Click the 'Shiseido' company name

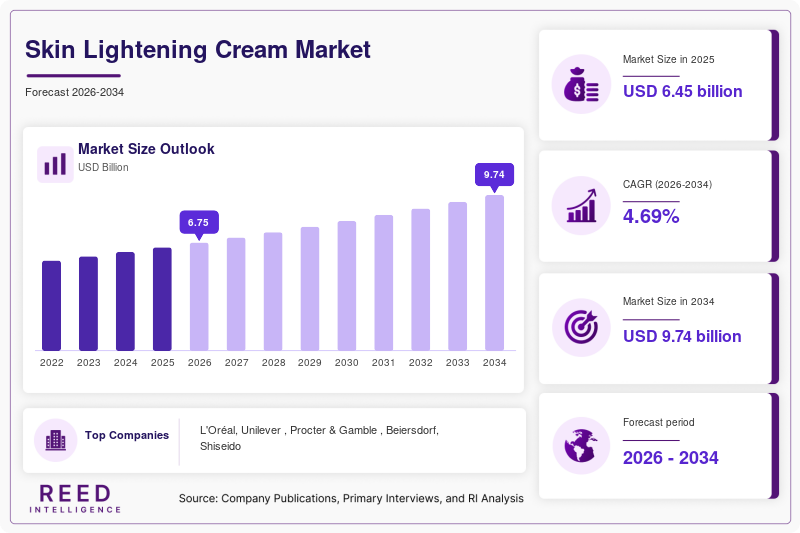click(220, 446)
